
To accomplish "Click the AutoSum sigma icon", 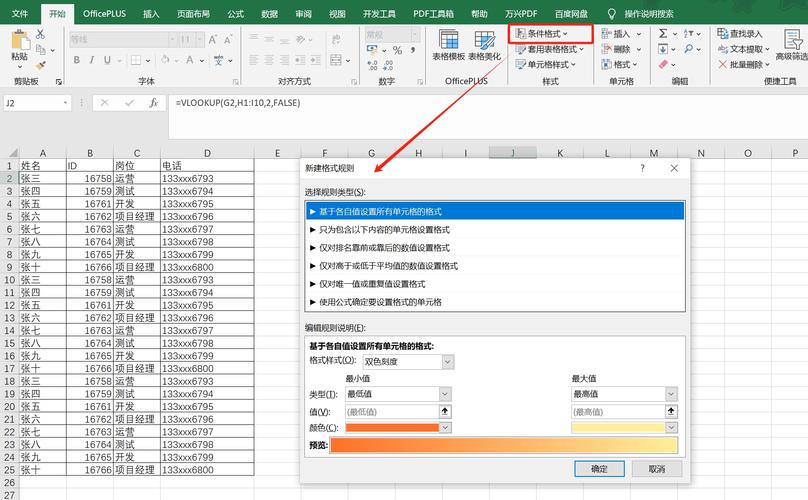I will click(663, 34).
